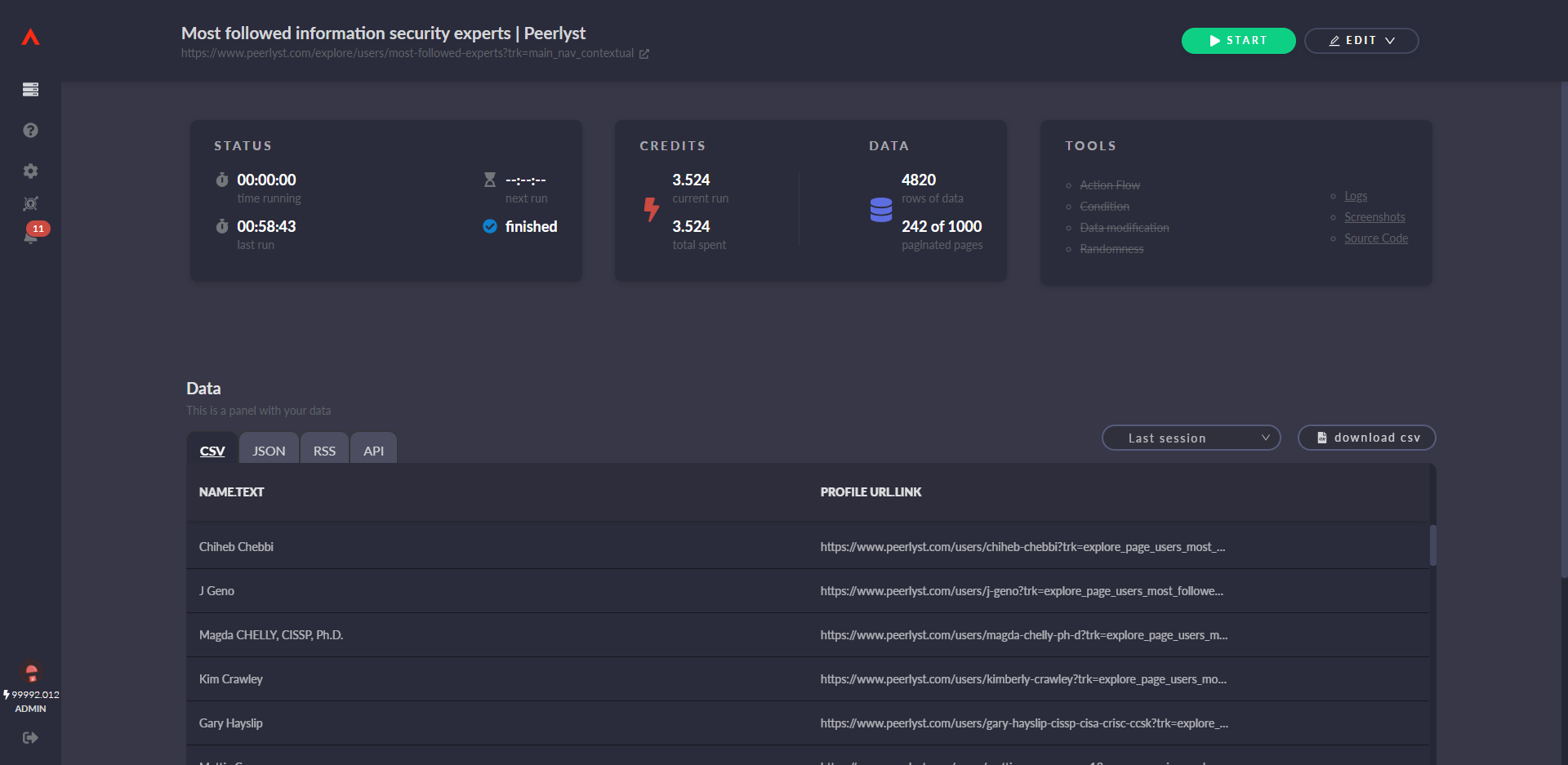Click the 4820 rows of data value
The width and height of the screenshot is (1568, 765).
click(919, 180)
